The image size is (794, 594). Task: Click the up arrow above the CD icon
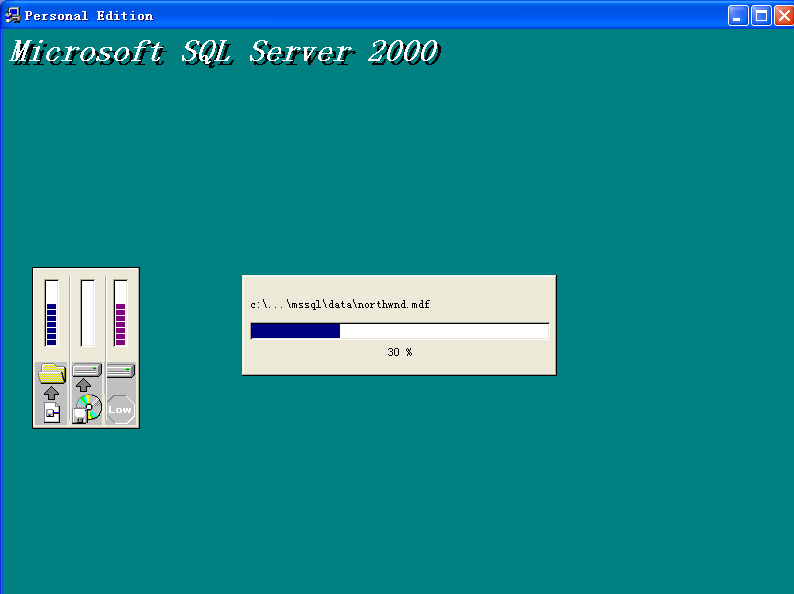tap(84, 385)
